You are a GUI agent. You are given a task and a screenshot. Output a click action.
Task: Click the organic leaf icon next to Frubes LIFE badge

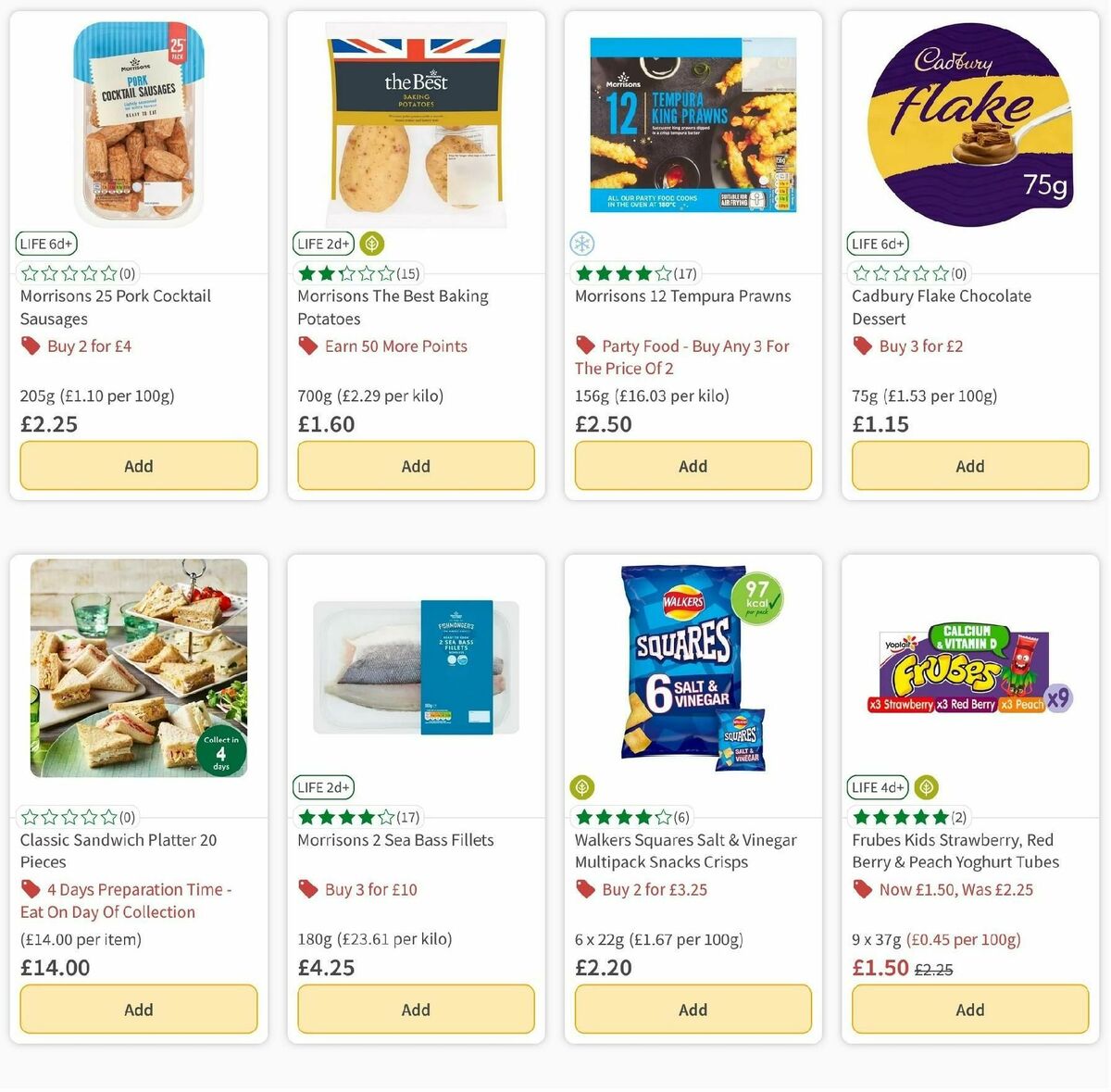click(x=925, y=787)
